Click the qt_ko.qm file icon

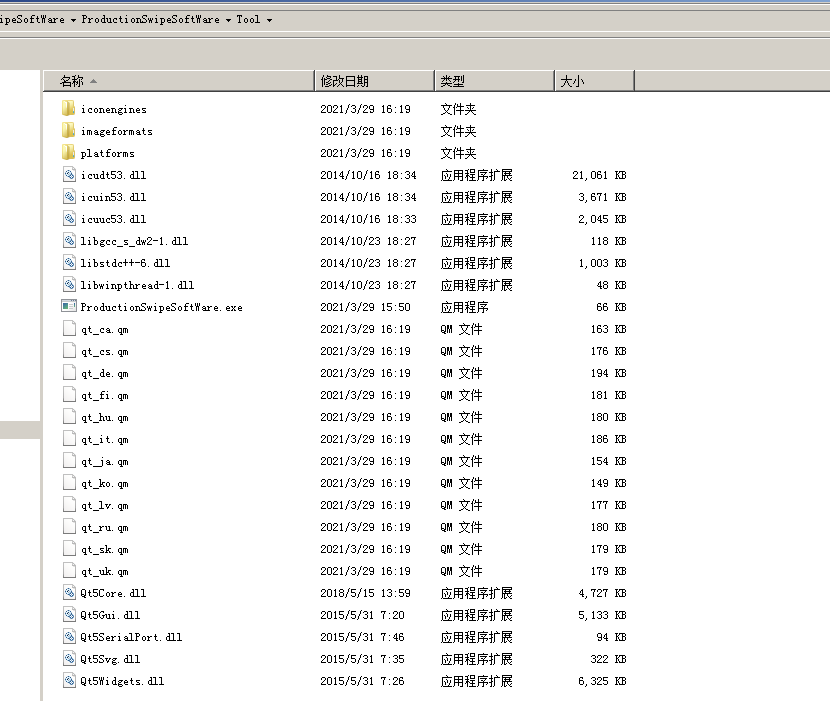tap(69, 483)
